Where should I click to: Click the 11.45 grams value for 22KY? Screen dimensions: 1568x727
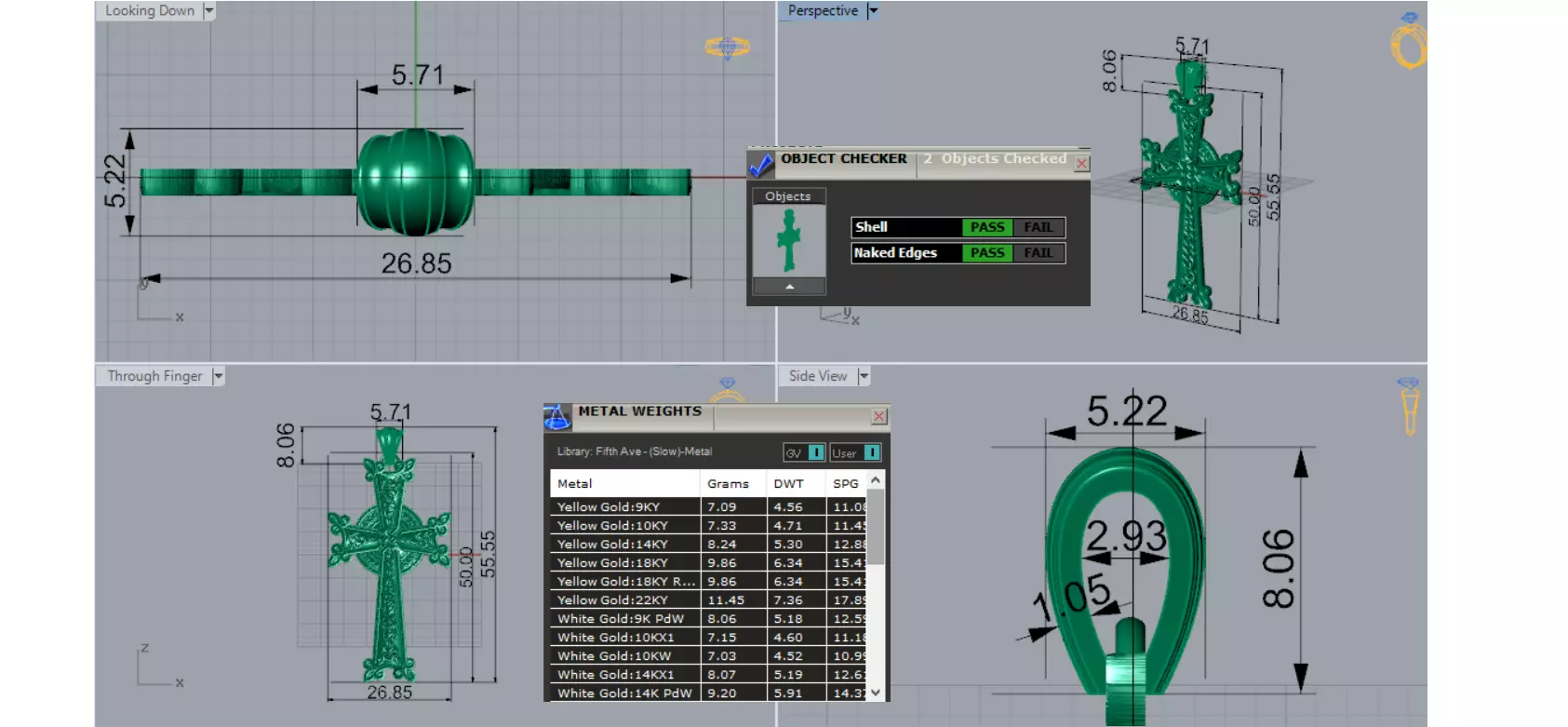[726, 600]
